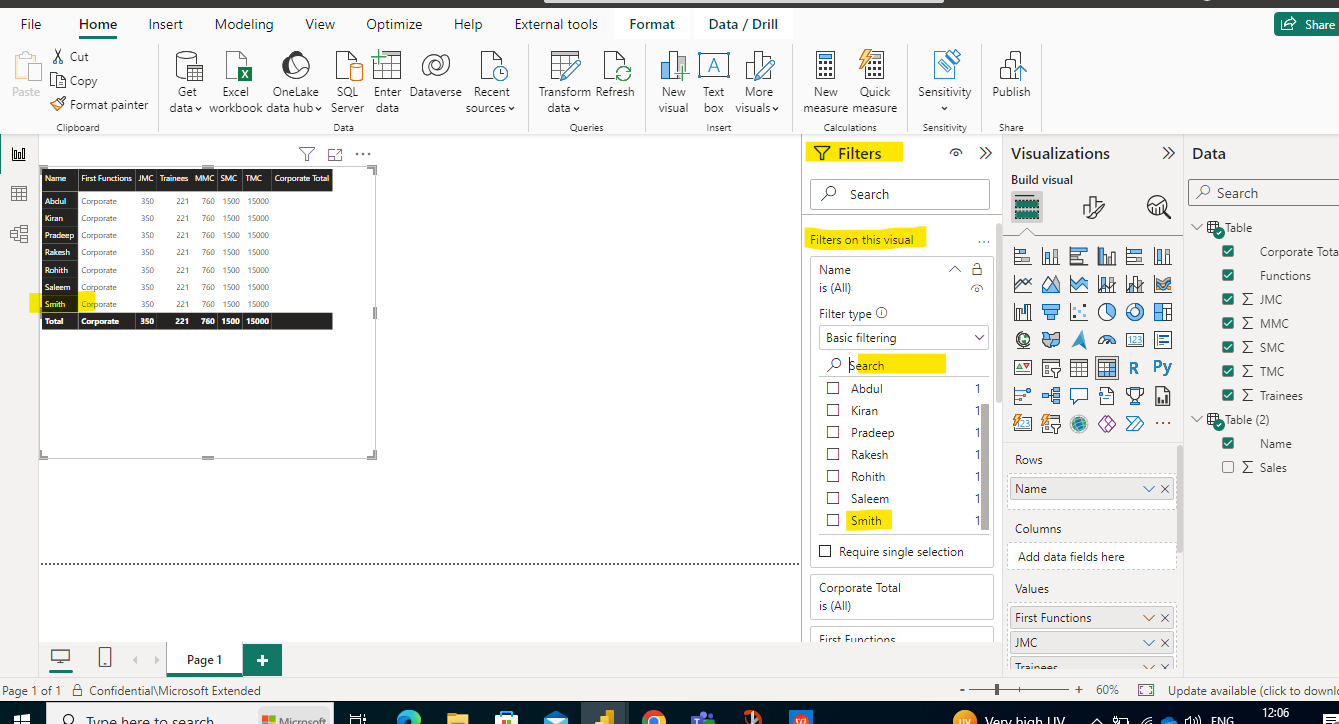The image size is (1339, 724).
Task: Select the funnel chart visual
Action: point(1050,312)
